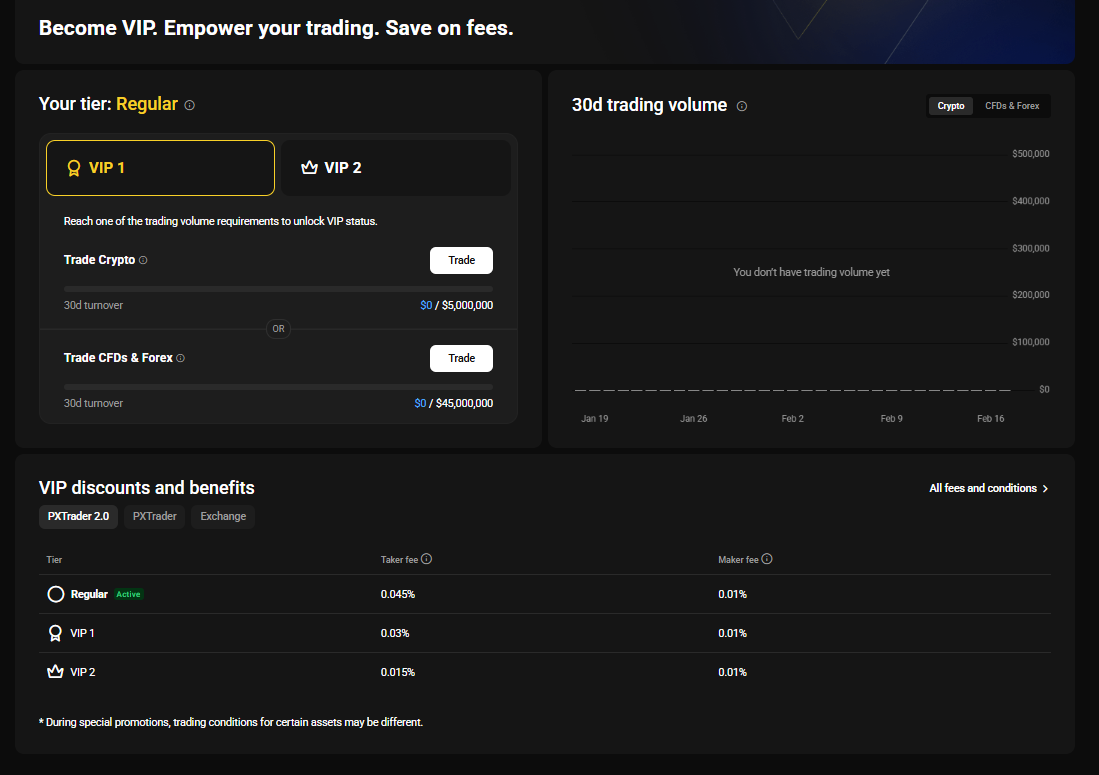Screen dimensions: 1099x775
Task: Click the info icon next to Trade Crypto
Action: coord(143,260)
